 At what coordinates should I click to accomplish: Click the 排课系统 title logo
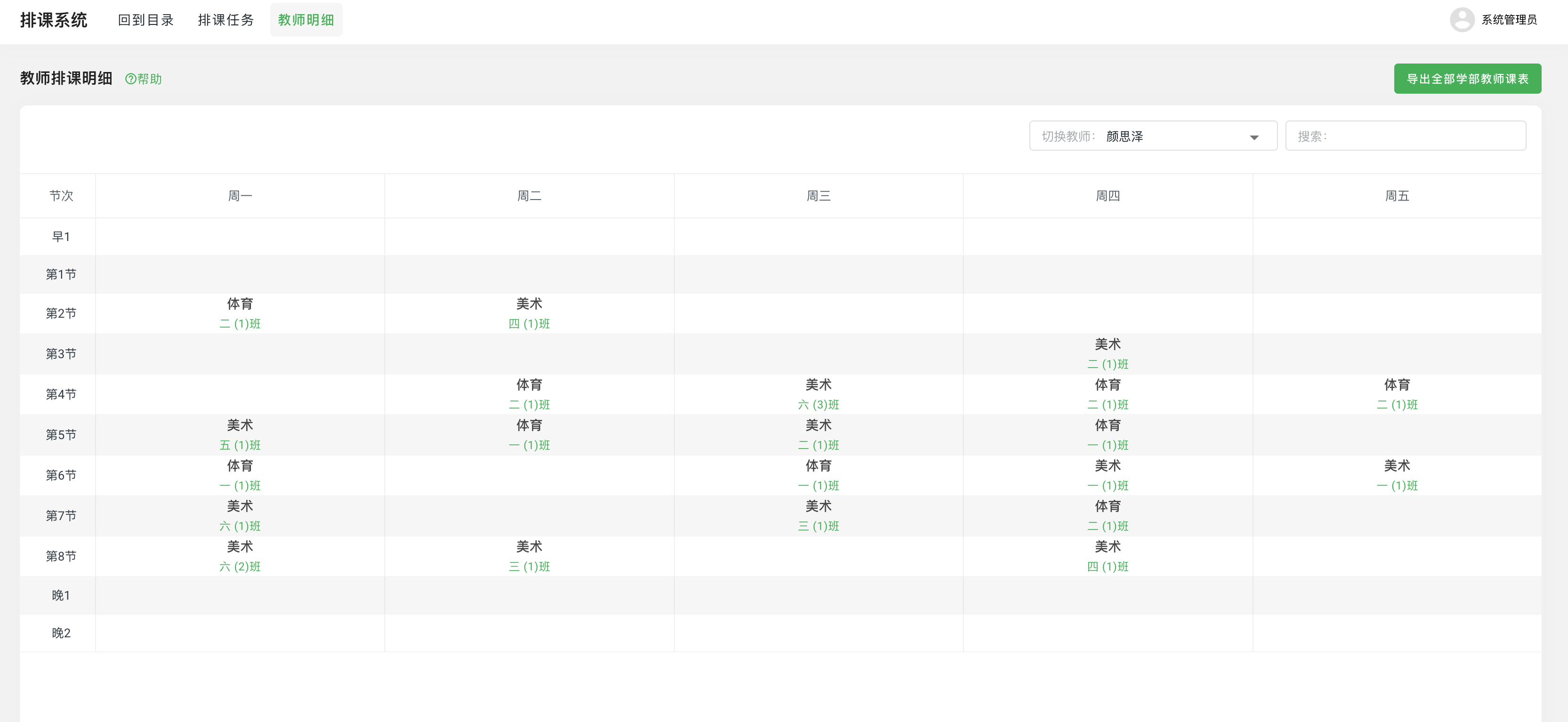tap(54, 20)
